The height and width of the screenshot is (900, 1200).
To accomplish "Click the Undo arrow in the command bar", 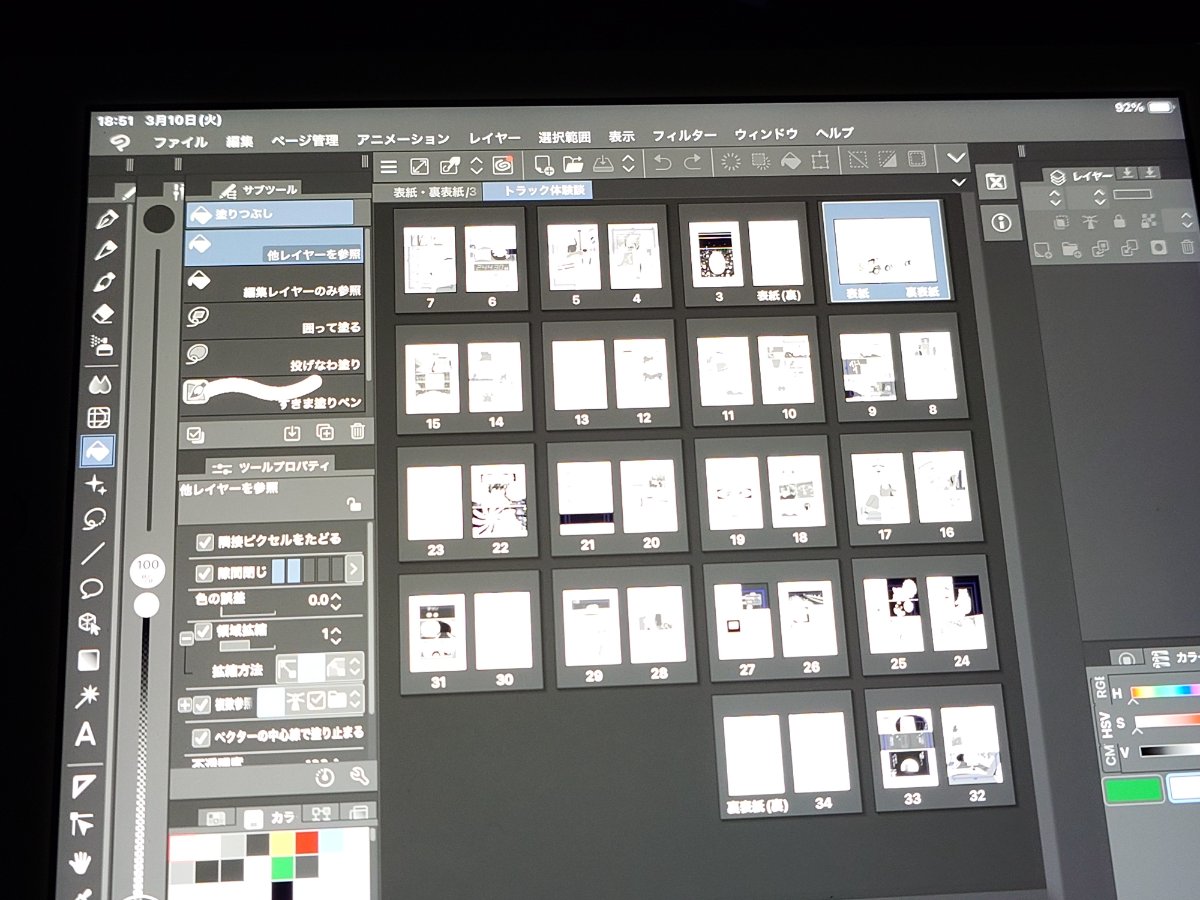I will point(662,163).
